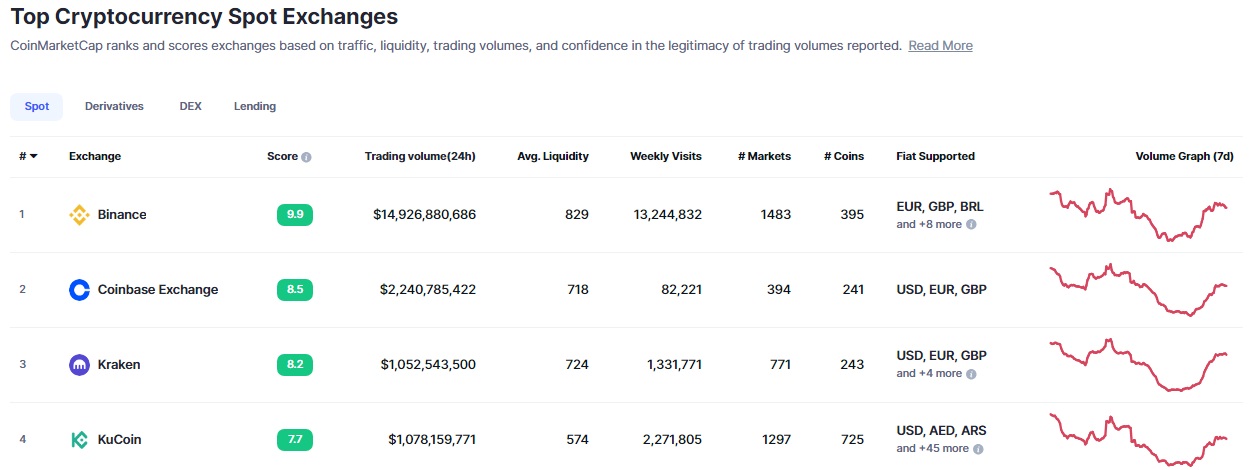Open the Coinbase Exchange name link

158,290
